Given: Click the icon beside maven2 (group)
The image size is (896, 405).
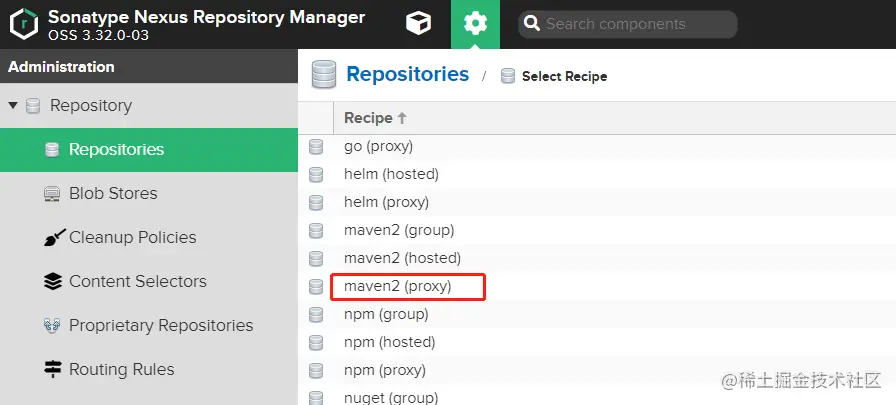Looking at the screenshot, I should pos(316,231).
